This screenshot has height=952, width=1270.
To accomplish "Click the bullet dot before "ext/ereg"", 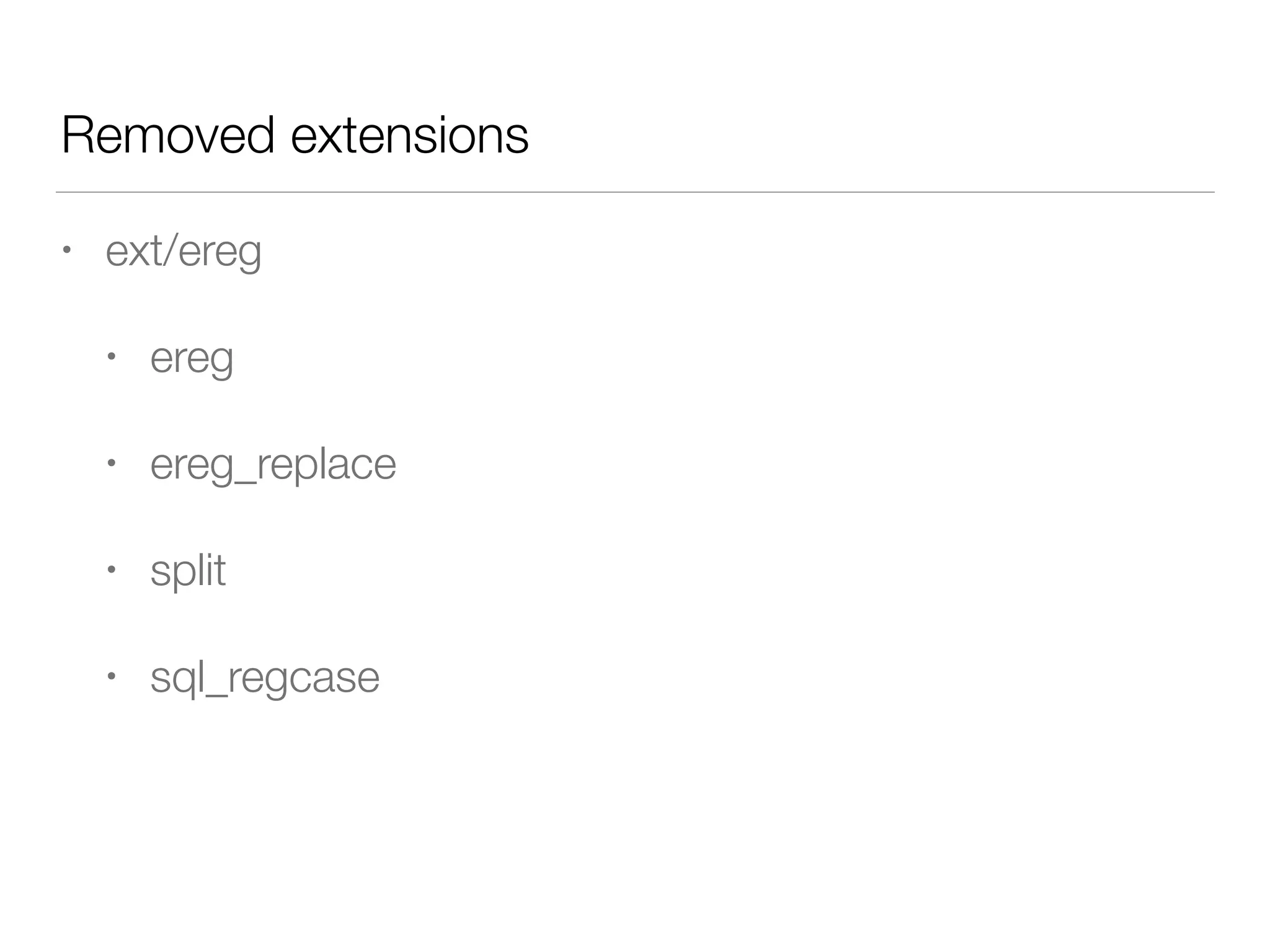I will 66,251.
